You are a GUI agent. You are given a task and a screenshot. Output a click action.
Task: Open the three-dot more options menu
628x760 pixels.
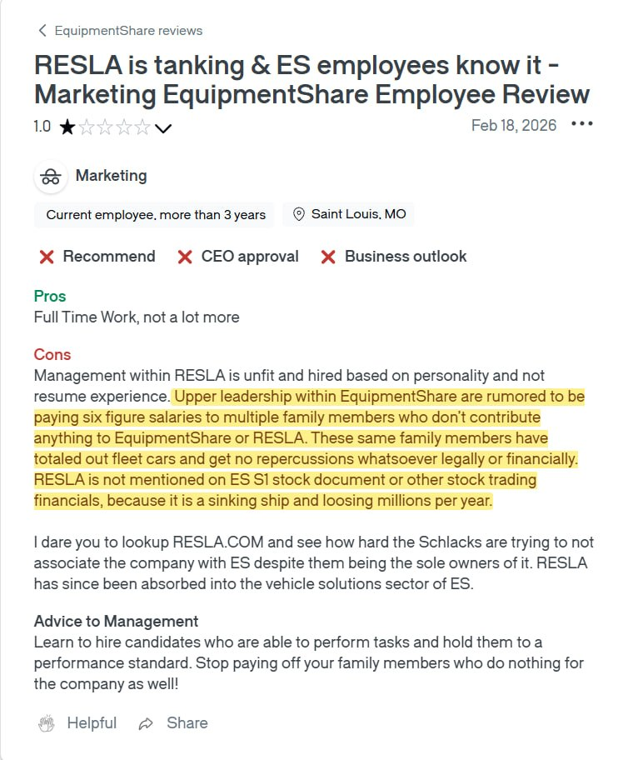coord(581,124)
